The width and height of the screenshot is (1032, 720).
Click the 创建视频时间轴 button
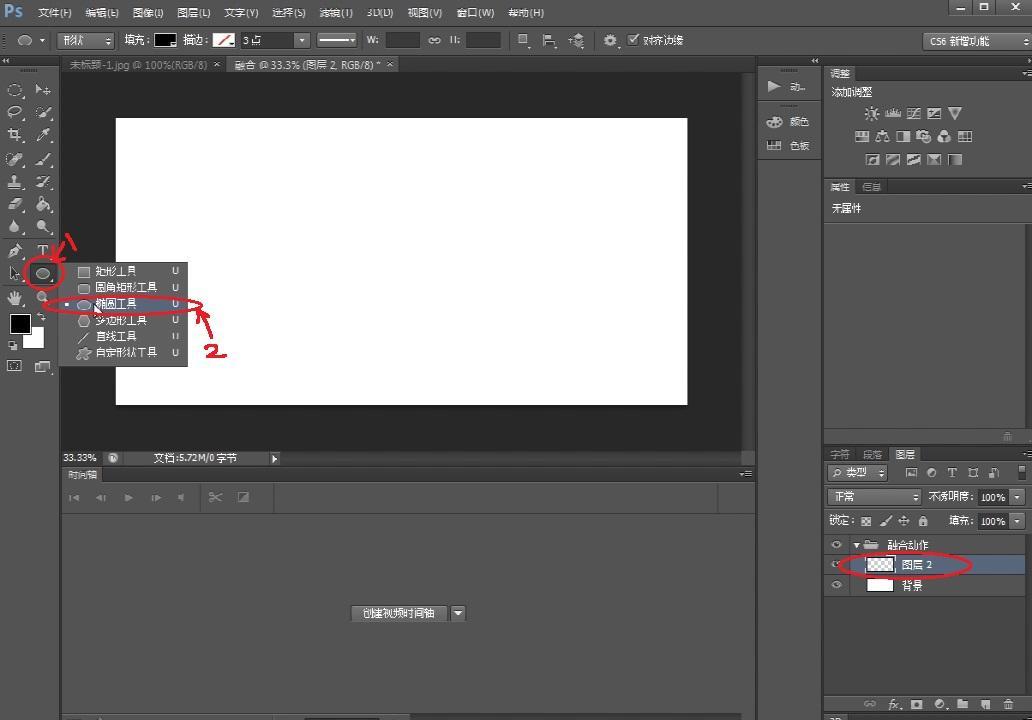click(x=399, y=613)
